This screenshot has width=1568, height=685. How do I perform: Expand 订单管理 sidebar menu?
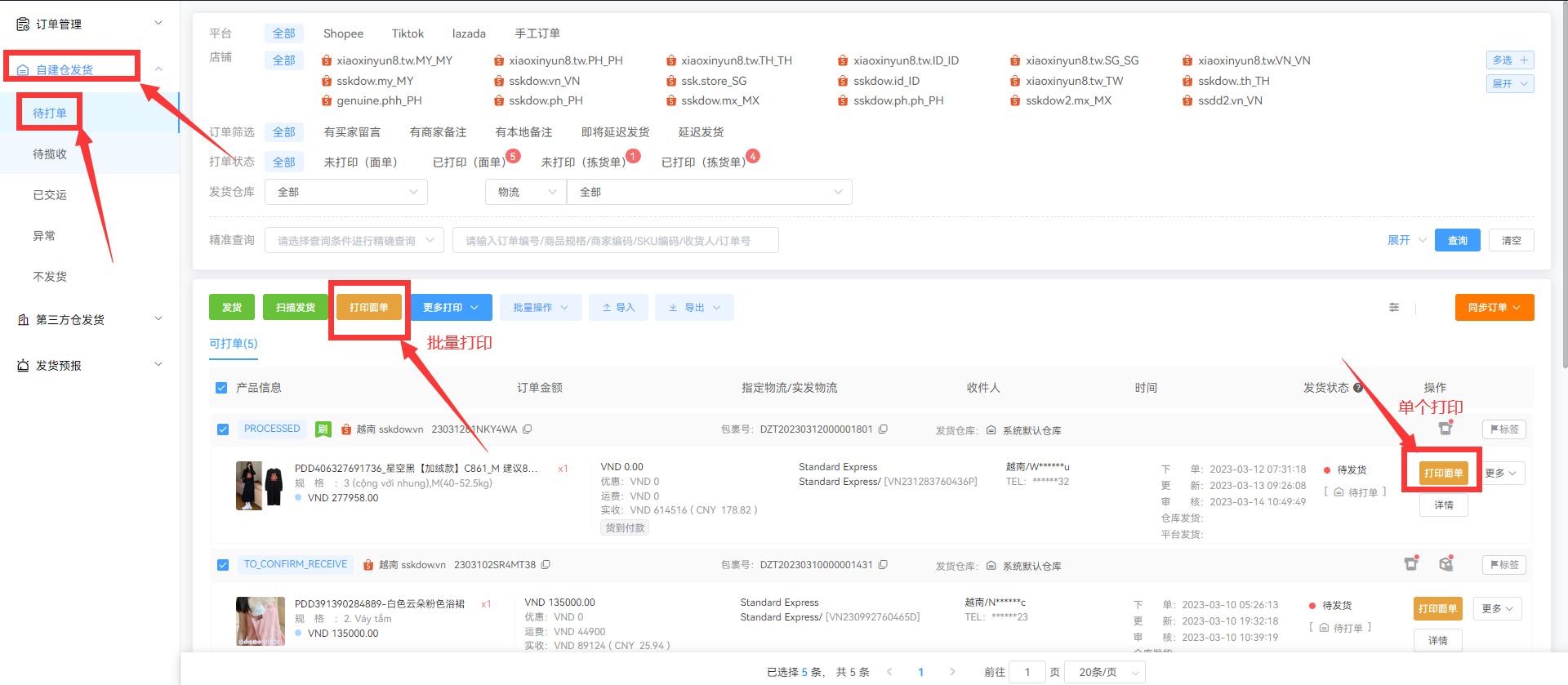pyautogui.click(x=90, y=24)
